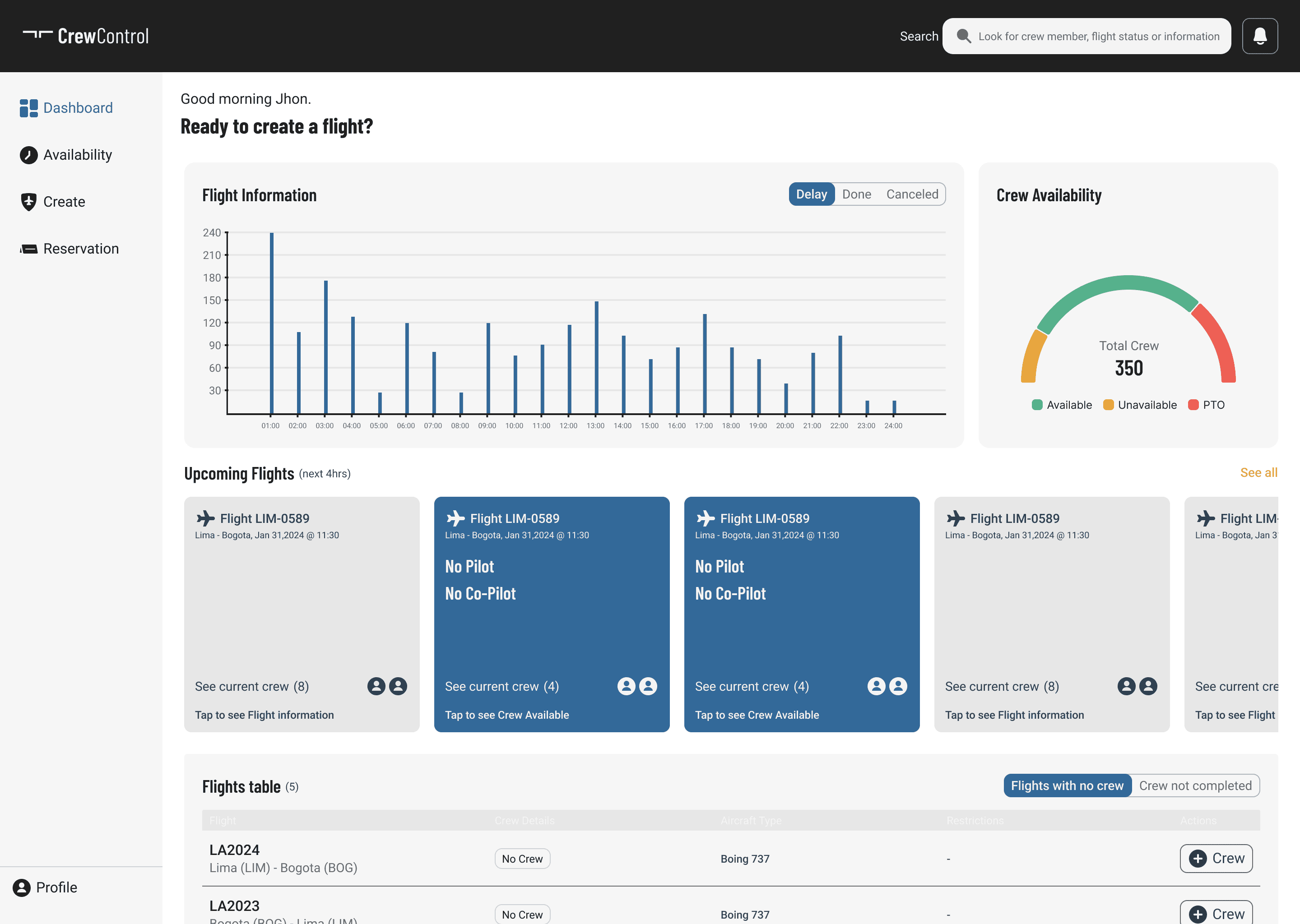Click the "LA2023" flight number
Image resolution: width=1300 pixels, height=924 pixels.
(x=235, y=906)
